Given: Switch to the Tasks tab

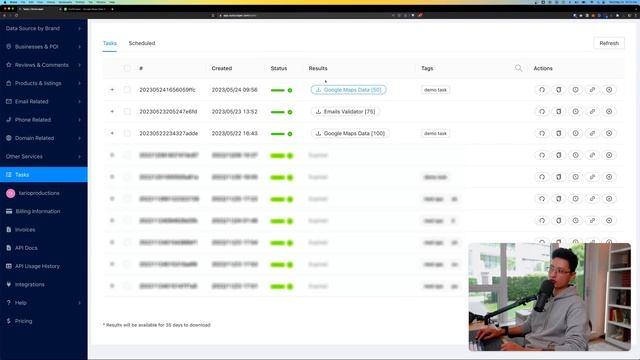Looking at the screenshot, I should click(x=110, y=43).
